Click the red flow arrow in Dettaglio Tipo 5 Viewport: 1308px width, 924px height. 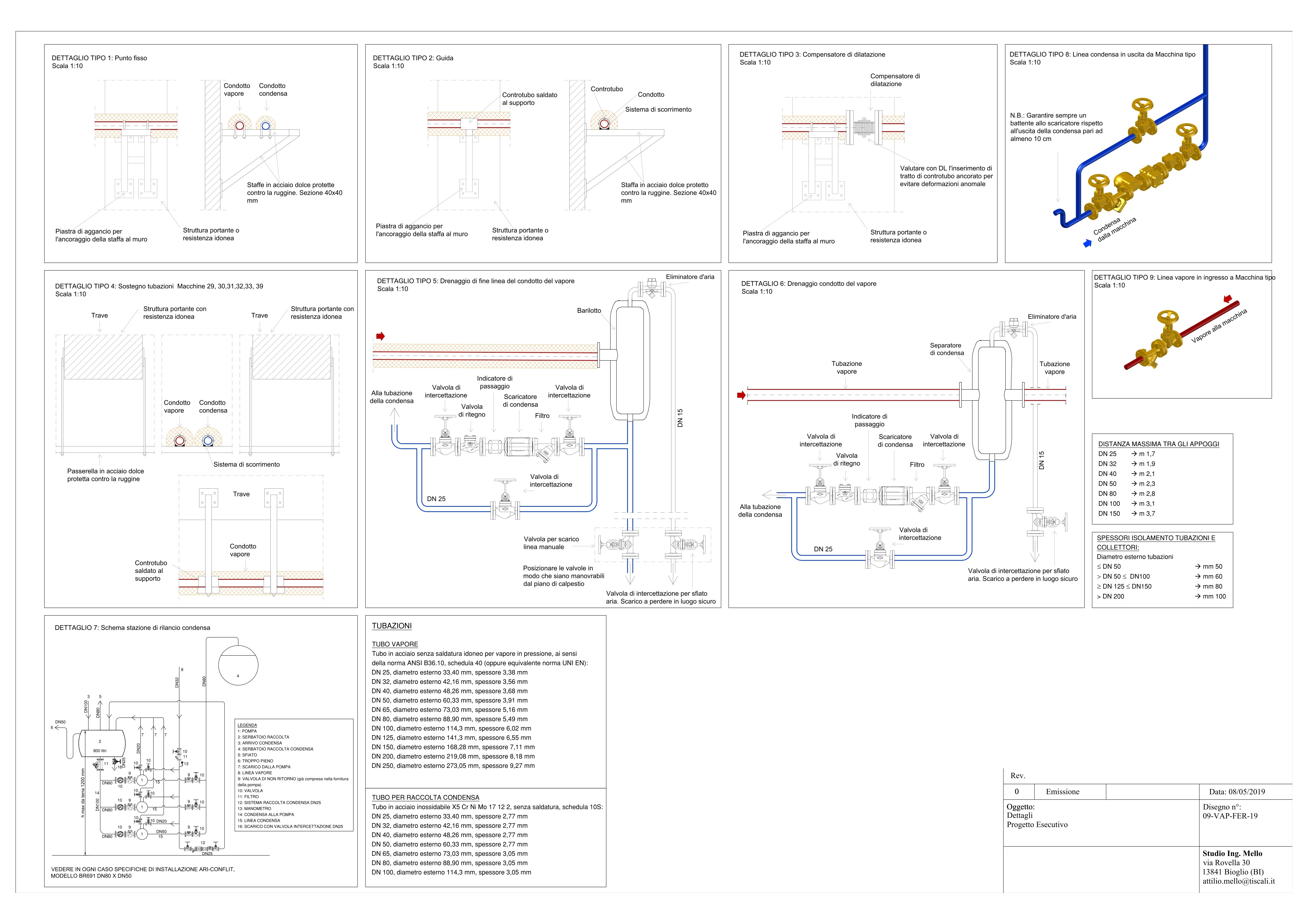pos(381,336)
